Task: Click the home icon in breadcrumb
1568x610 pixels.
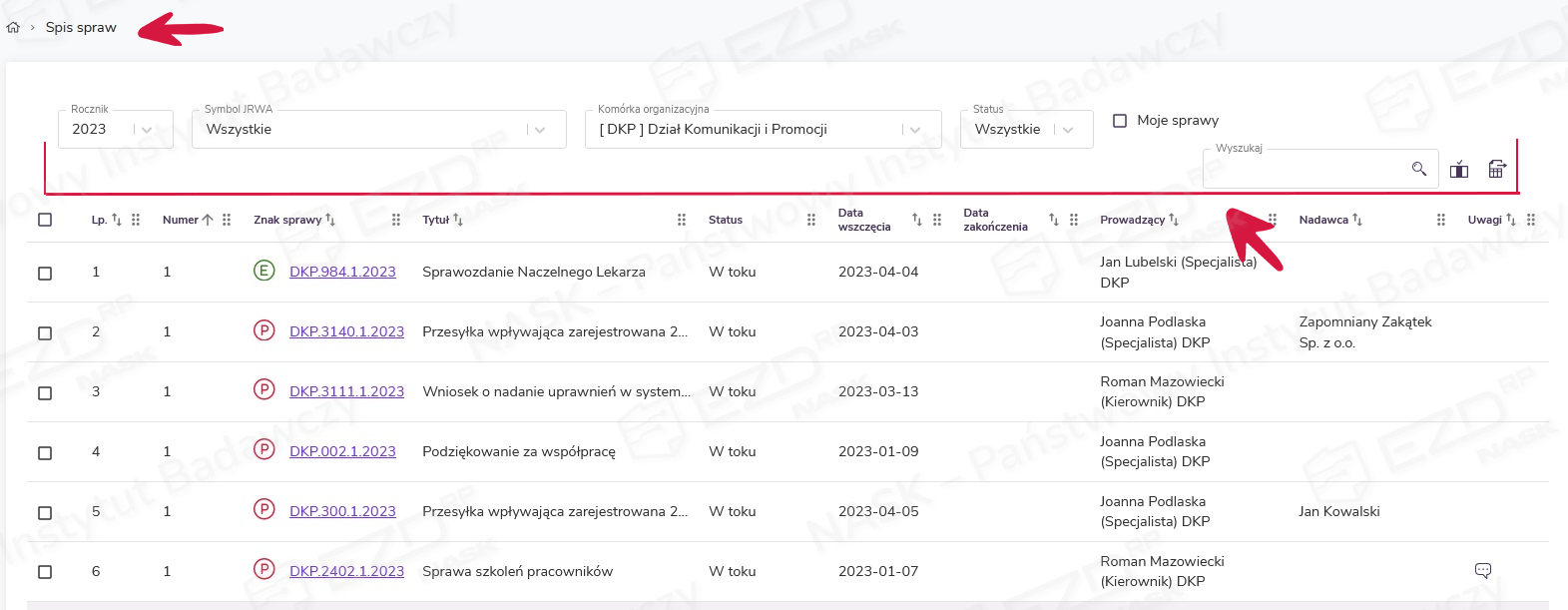Action: point(13,28)
